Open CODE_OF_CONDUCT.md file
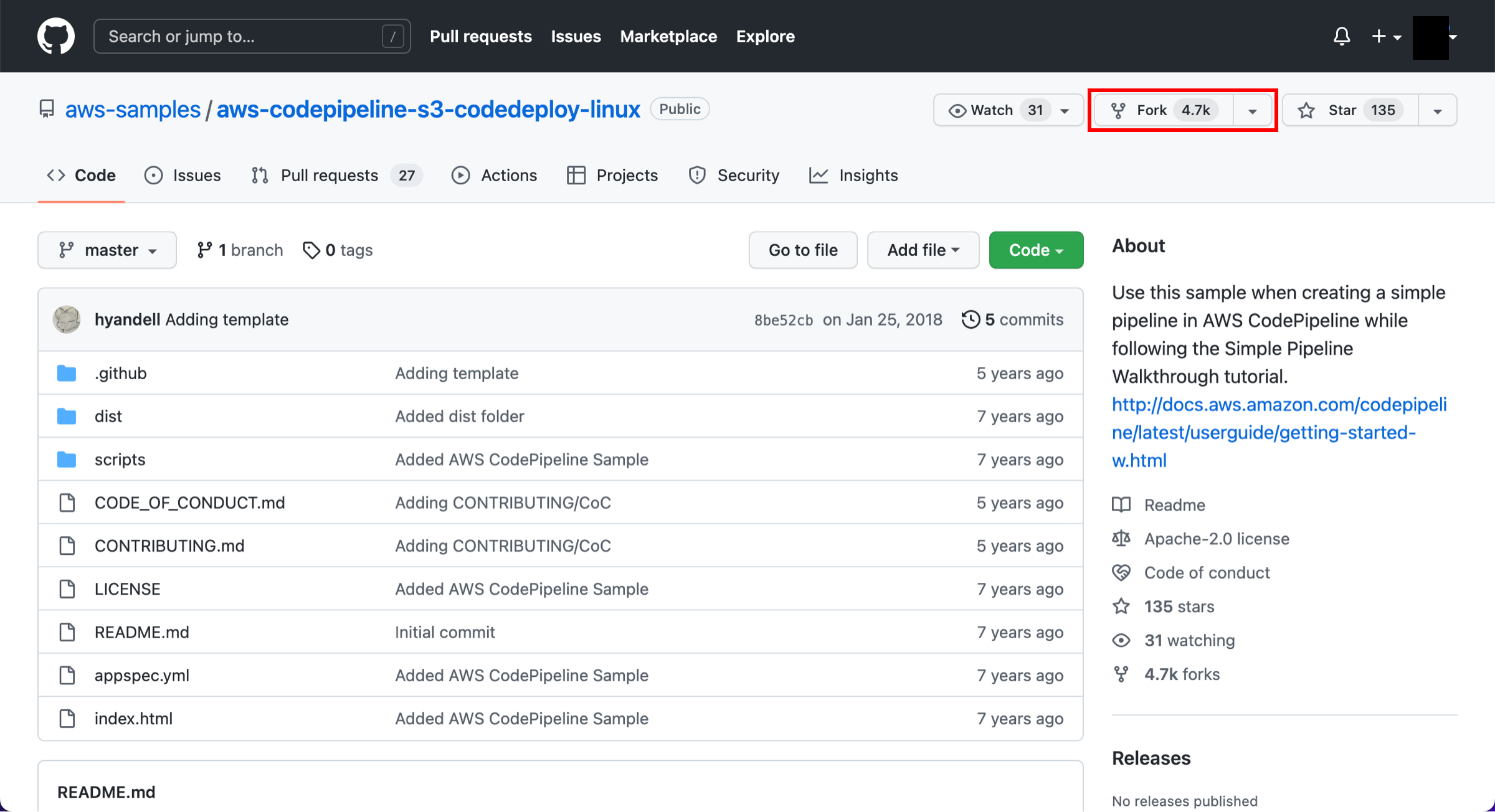This screenshot has width=1495, height=812. pyautogui.click(x=190, y=503)
